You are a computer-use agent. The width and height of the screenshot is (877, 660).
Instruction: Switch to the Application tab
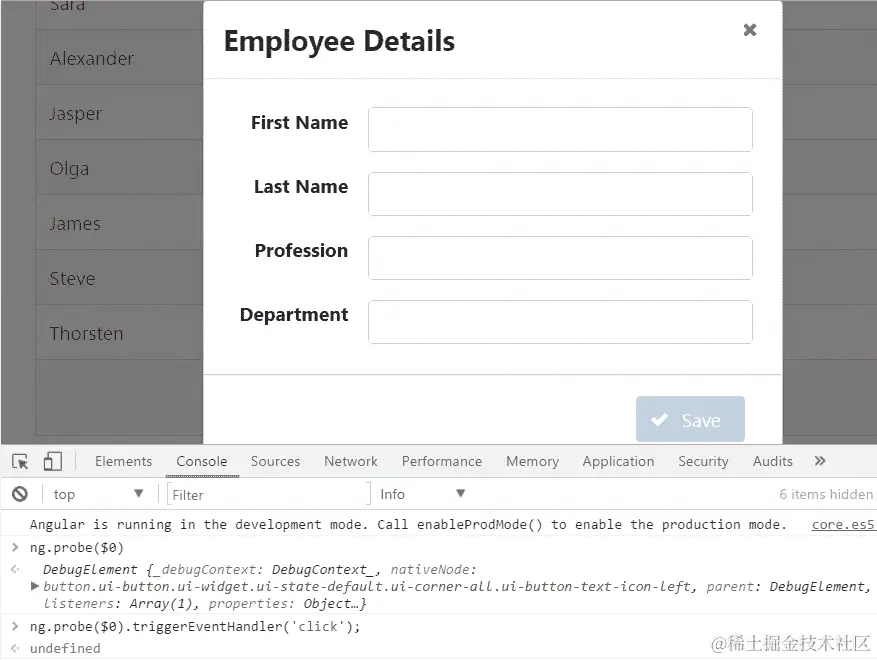(x=618, y=461)
